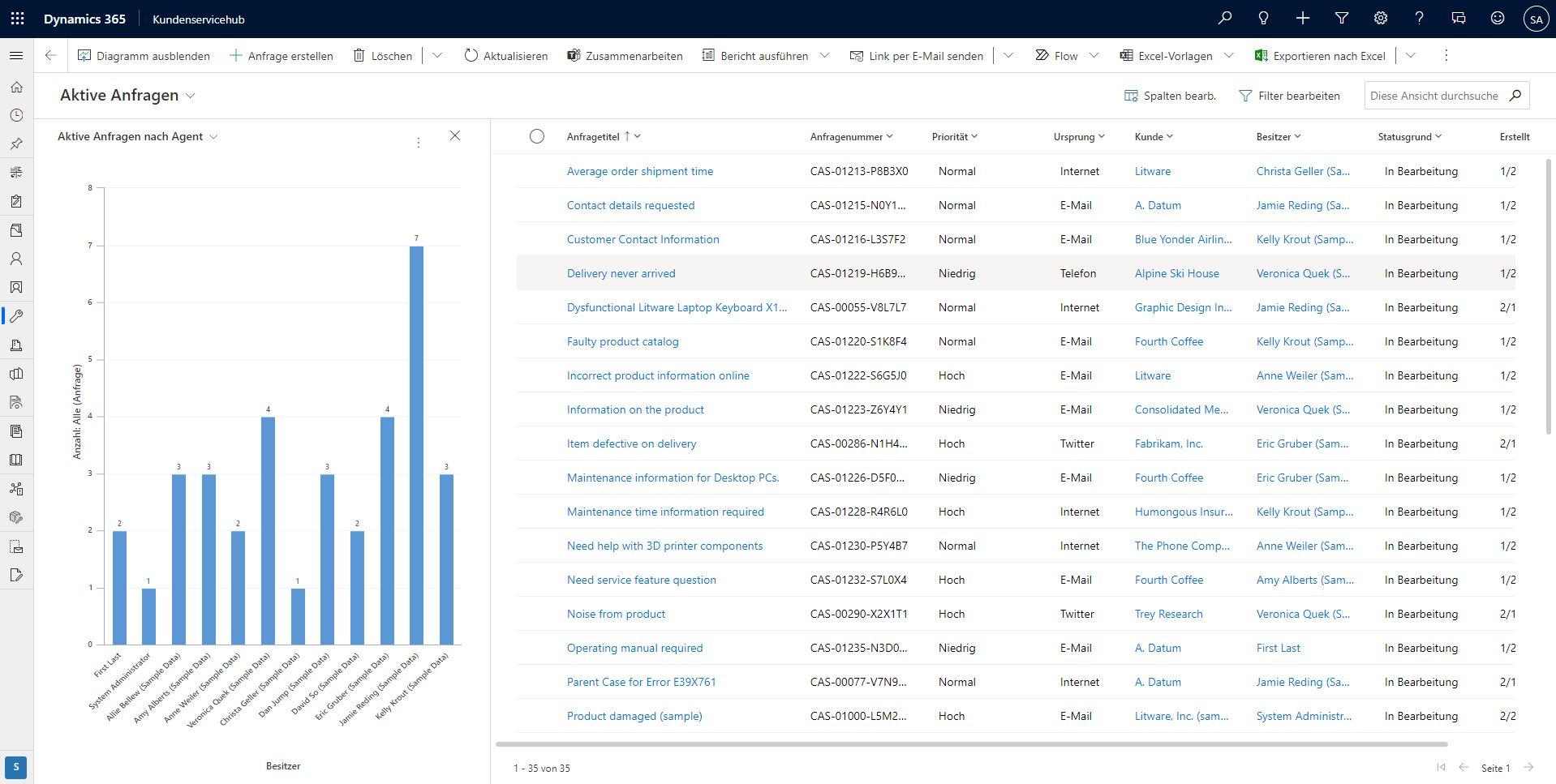Screen dimensions: 1556x784
Task: Open case Faulty product catalog
Action: (622, 341)
